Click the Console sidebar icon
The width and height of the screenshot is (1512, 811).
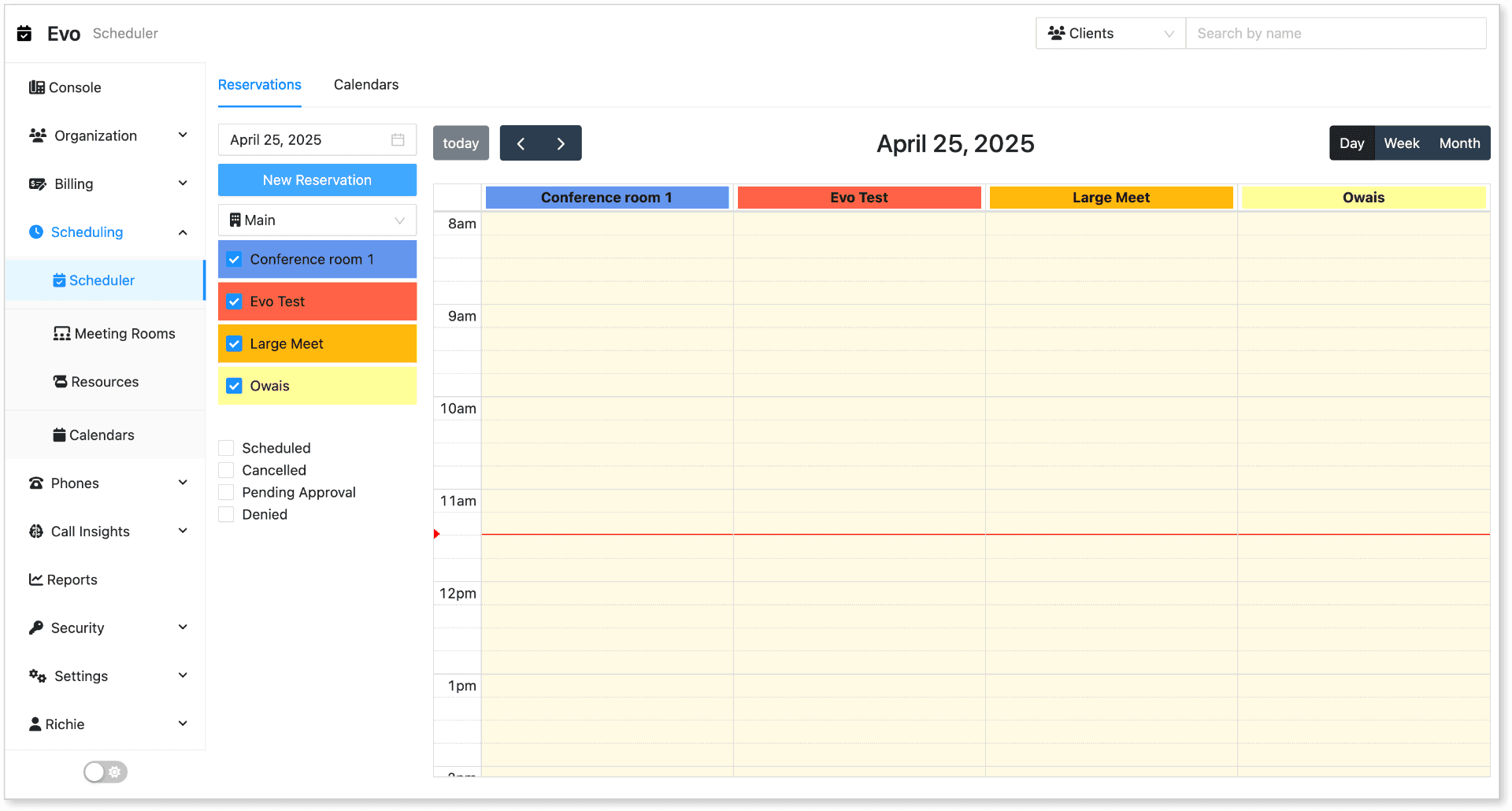[36, 87]
